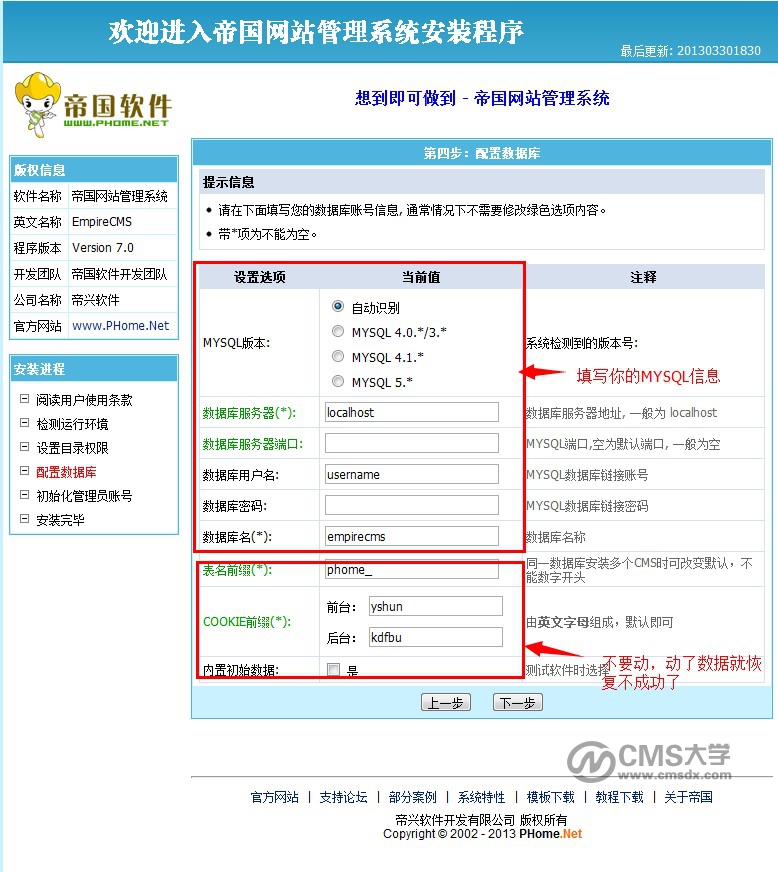Select the 检测运行环境 step text
Image resolution: width=778 pixels, height=872 pixels.
pyautogui.click(x=72, y=424)
